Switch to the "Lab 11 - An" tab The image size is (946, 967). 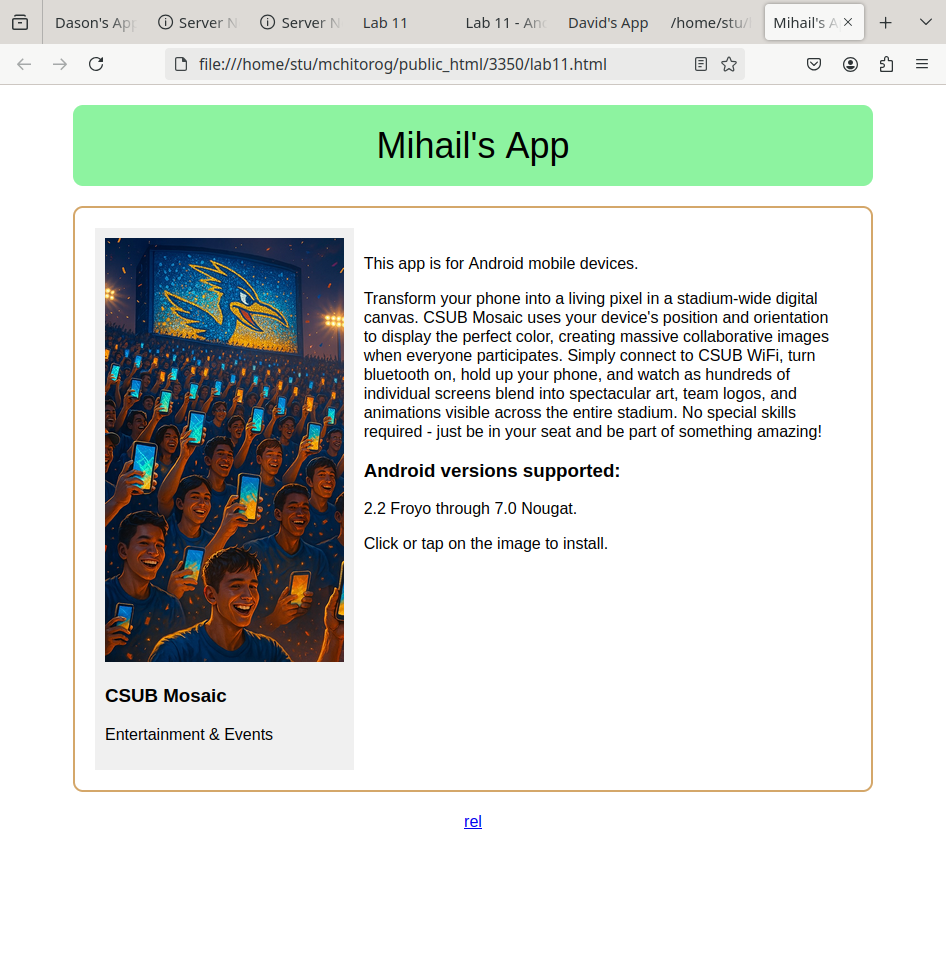(506, 23)
